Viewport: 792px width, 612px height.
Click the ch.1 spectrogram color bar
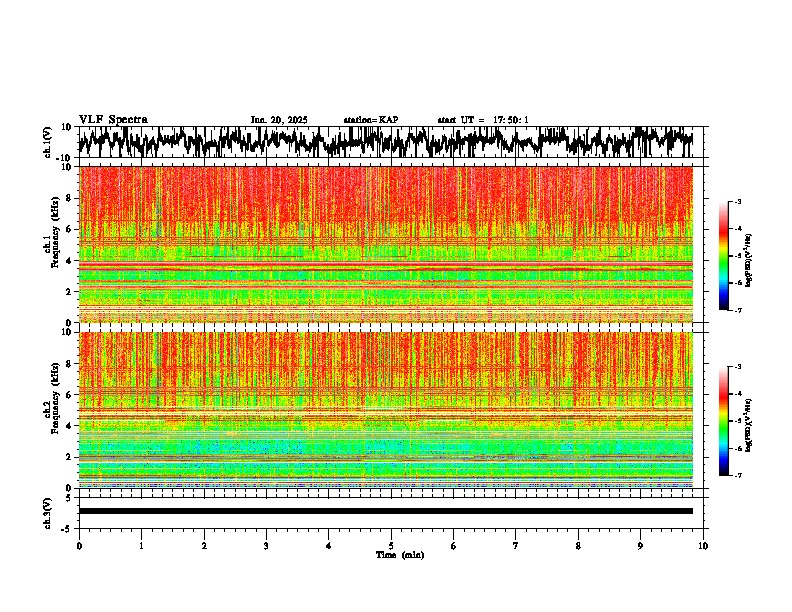[723, 255]
